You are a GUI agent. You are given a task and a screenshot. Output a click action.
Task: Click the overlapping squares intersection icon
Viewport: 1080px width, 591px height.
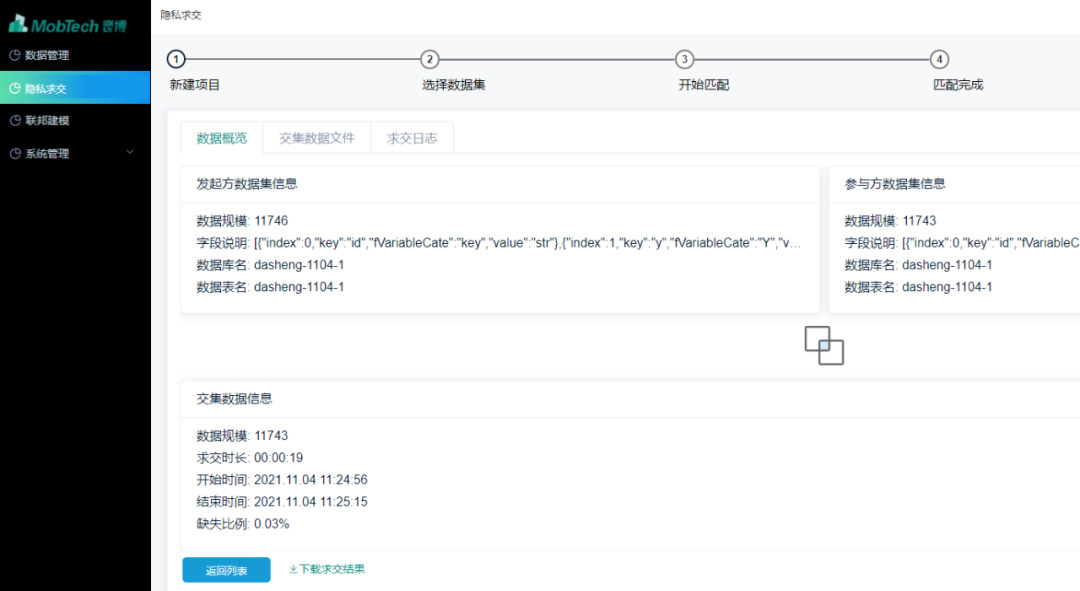point(824,345)
